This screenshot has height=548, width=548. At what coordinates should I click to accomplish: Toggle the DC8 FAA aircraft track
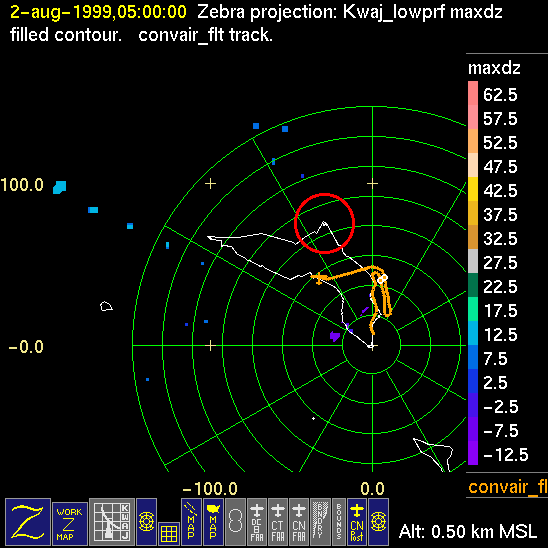pos(257,521)
